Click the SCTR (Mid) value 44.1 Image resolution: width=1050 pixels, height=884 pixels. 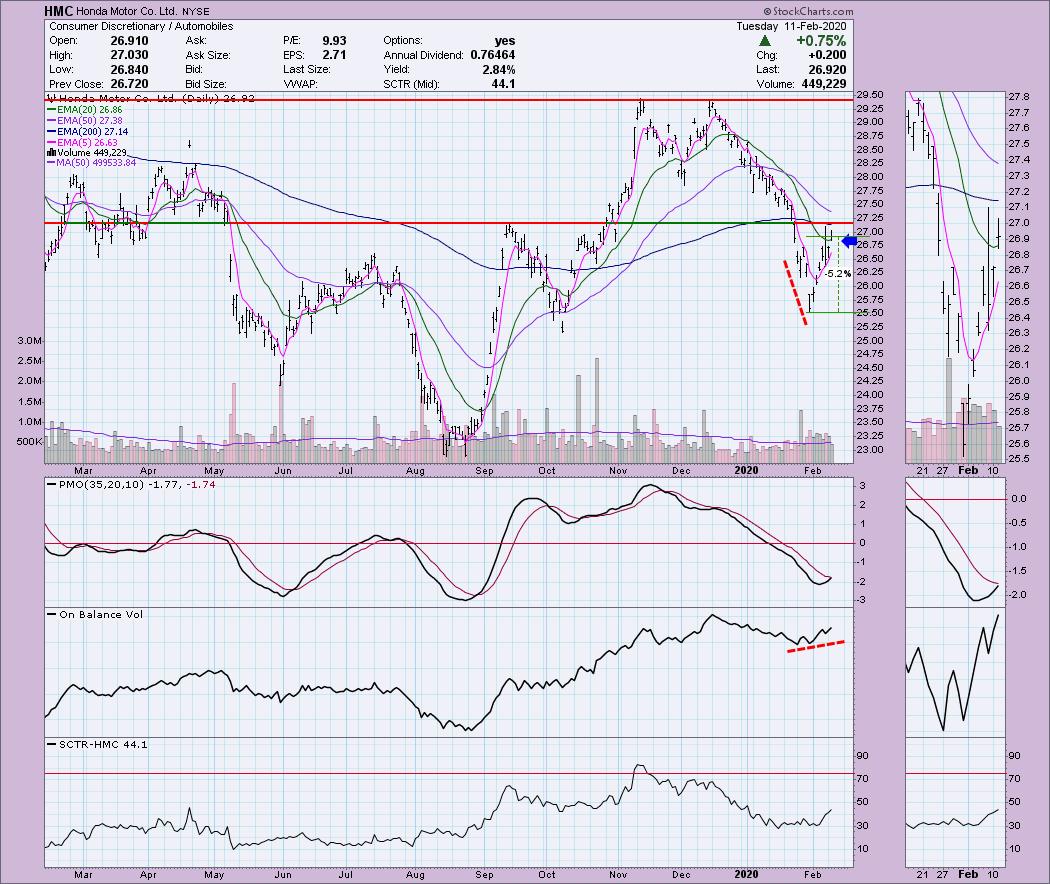503,84
